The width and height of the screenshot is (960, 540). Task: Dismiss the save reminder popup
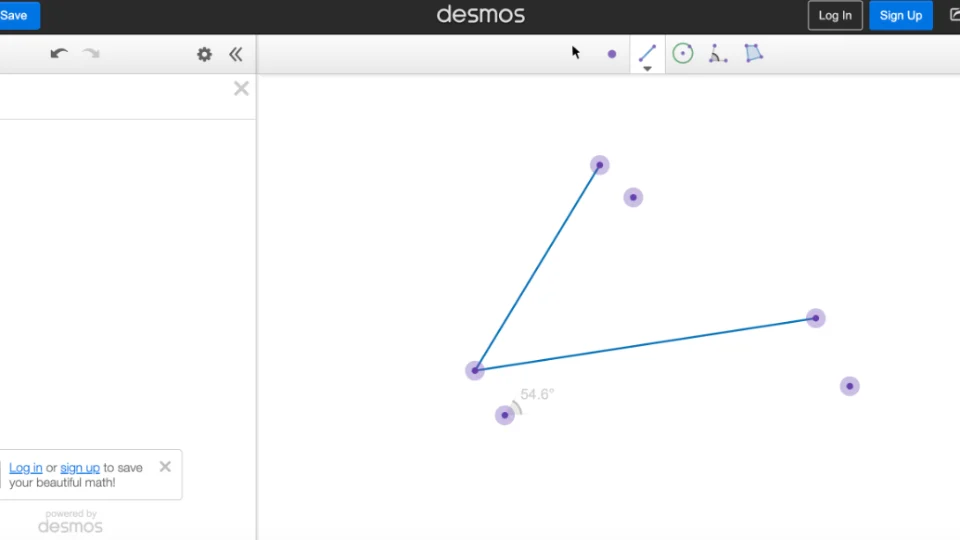tap(165, 466)
